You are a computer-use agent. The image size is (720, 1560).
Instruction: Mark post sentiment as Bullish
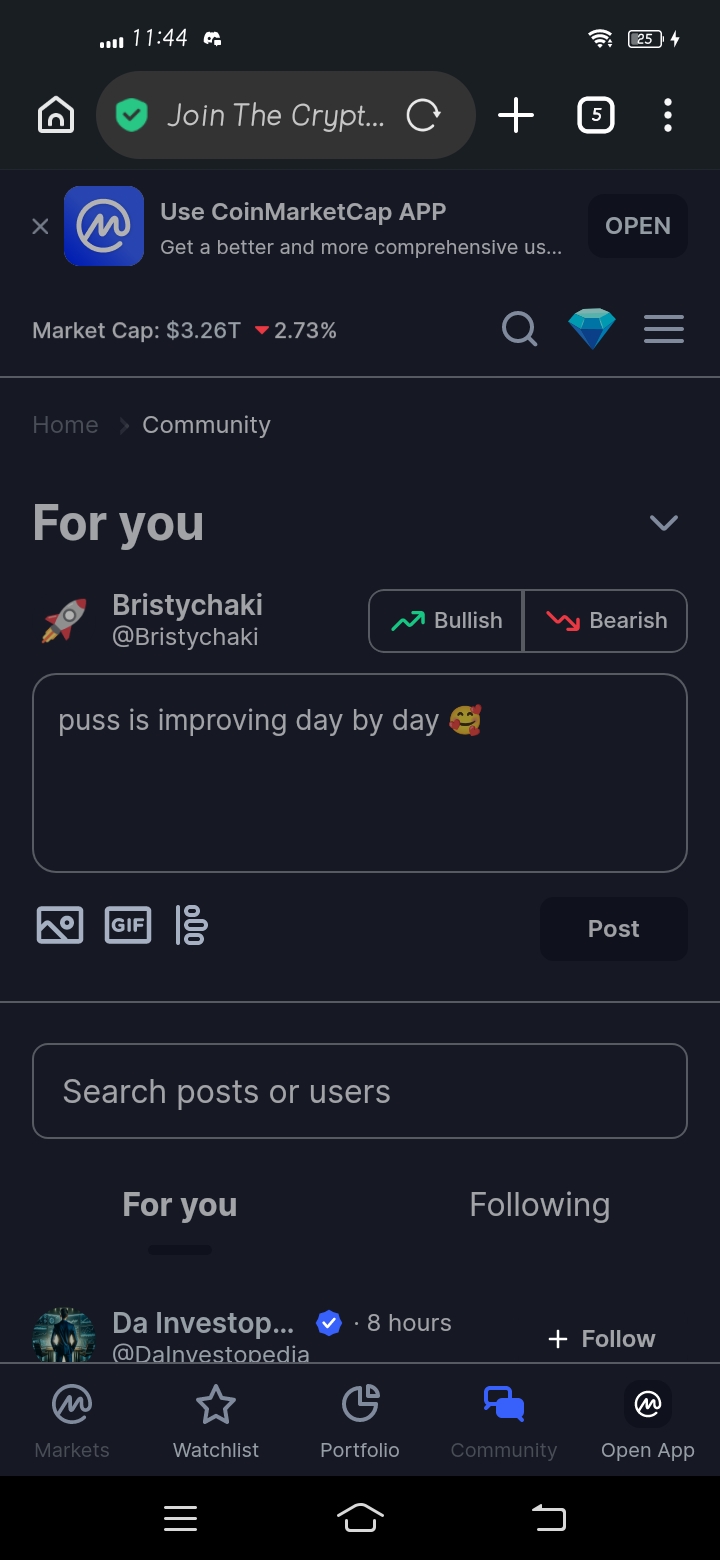pyautogui.click(x=446, y=621)
